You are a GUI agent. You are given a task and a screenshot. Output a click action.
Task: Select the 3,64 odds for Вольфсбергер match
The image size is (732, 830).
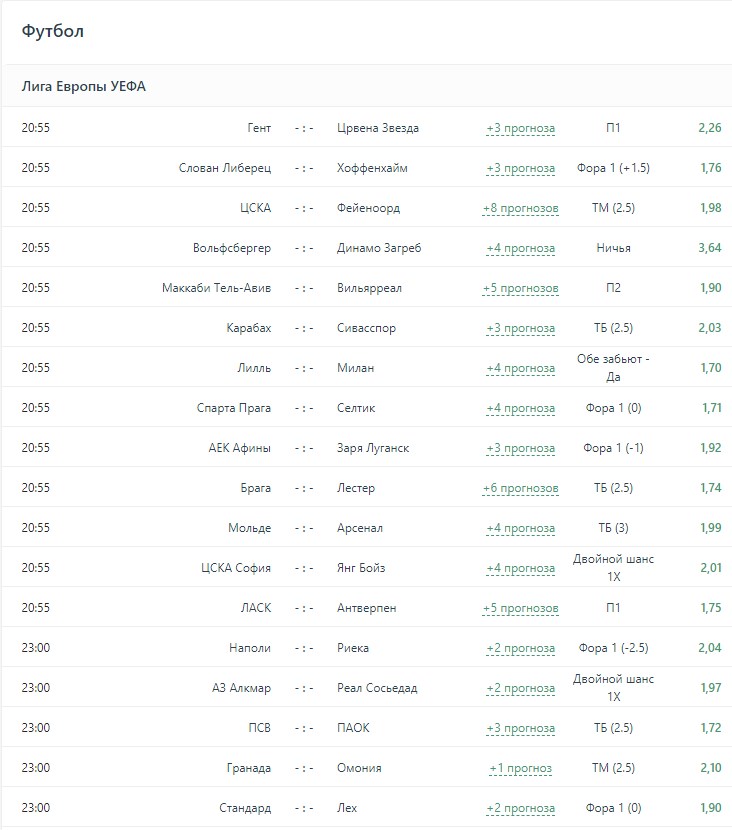tap(710, 248)
